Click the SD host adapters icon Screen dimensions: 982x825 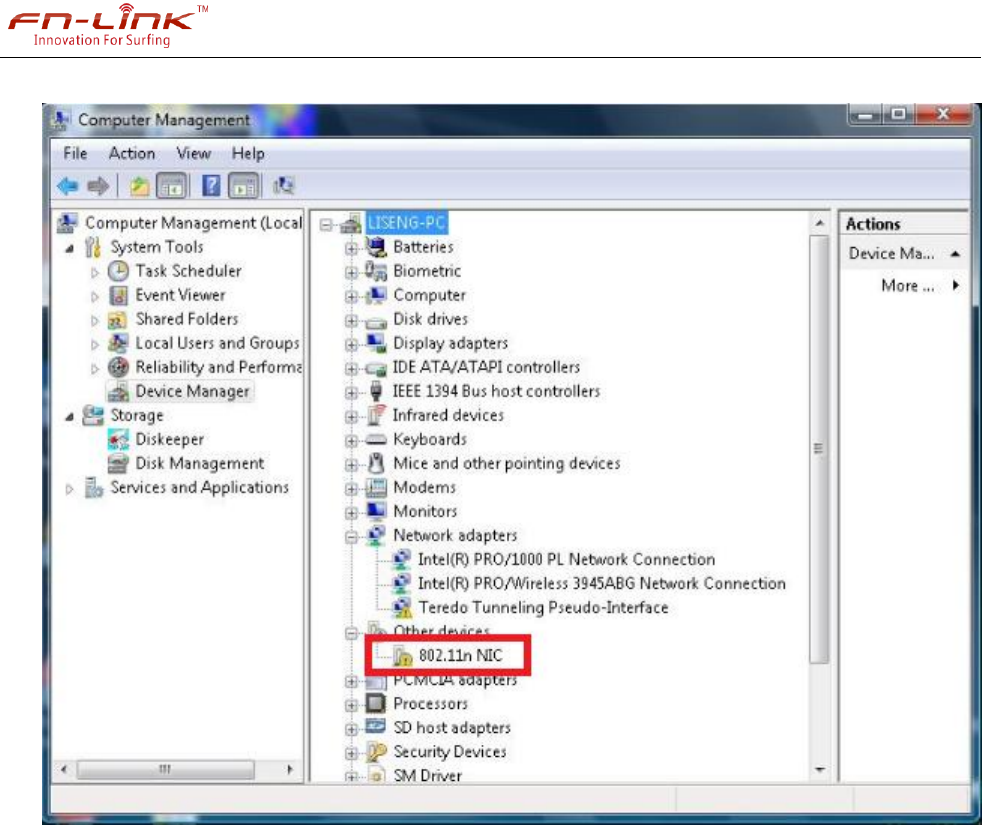click(376, 727)
